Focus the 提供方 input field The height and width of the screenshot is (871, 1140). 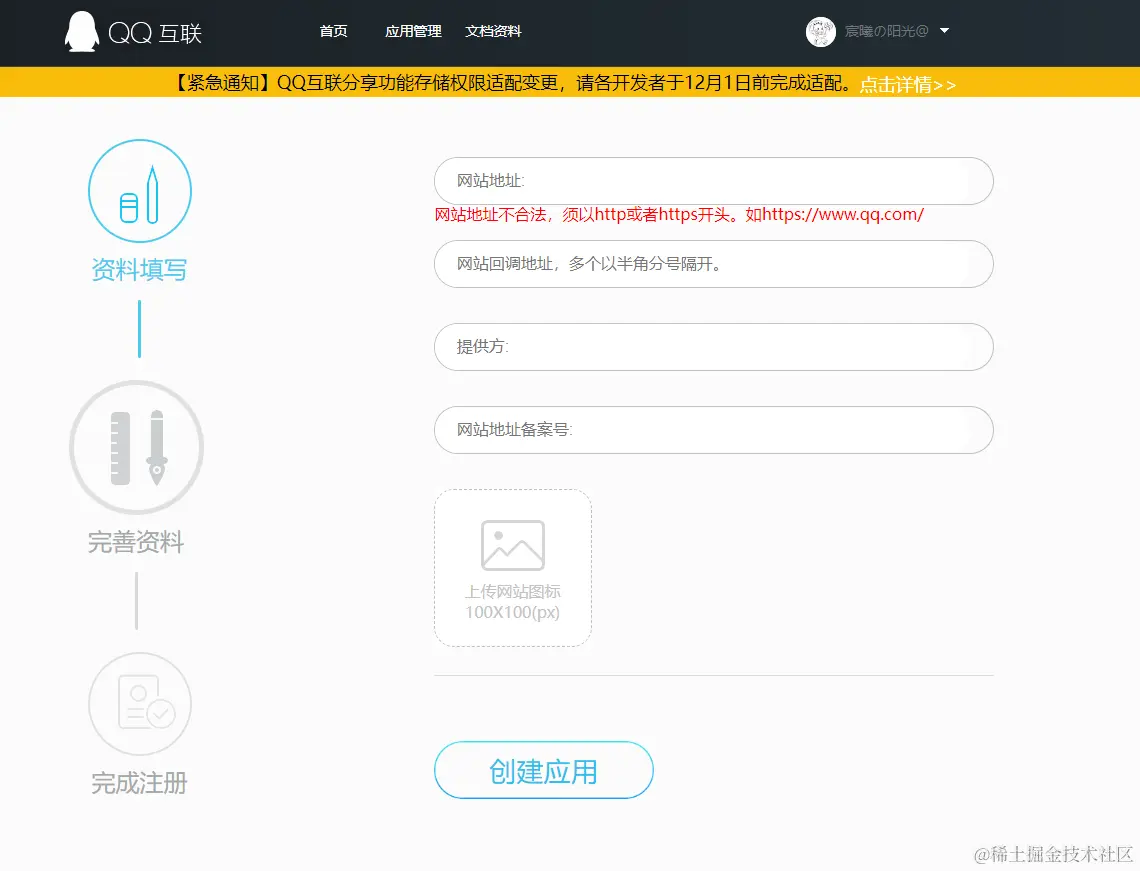713,347
